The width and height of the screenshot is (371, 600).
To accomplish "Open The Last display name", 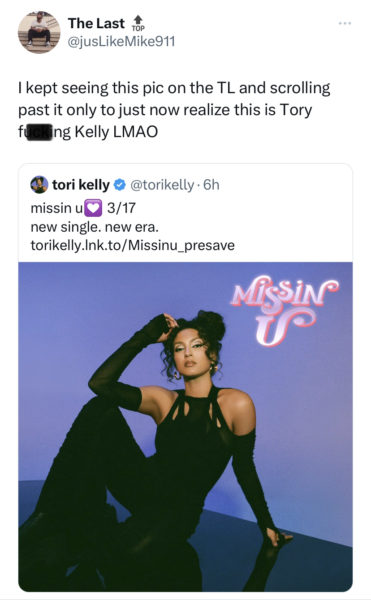I will click(96, 24).
